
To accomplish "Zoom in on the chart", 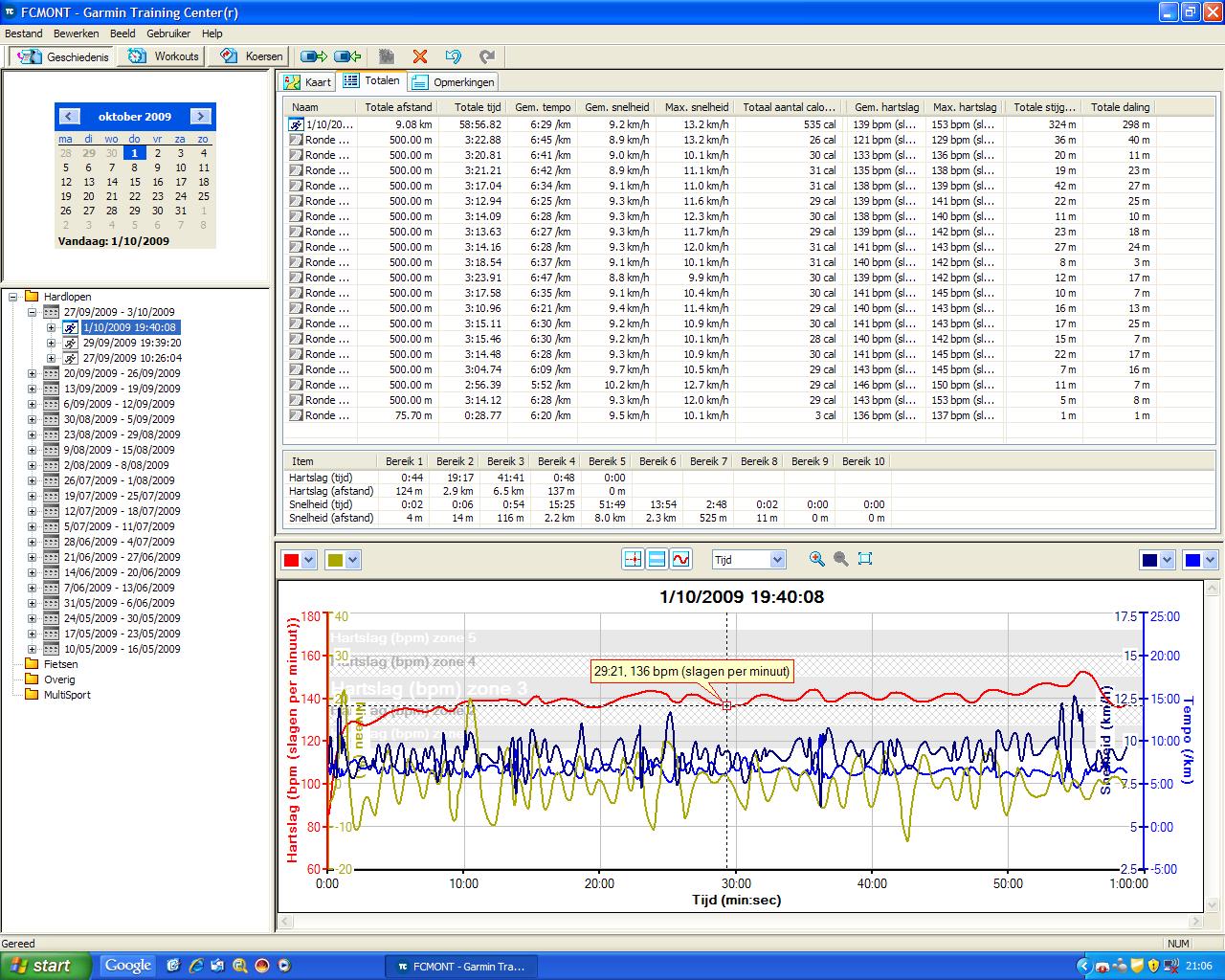I will pyautogui.click(x=816, y=559).
